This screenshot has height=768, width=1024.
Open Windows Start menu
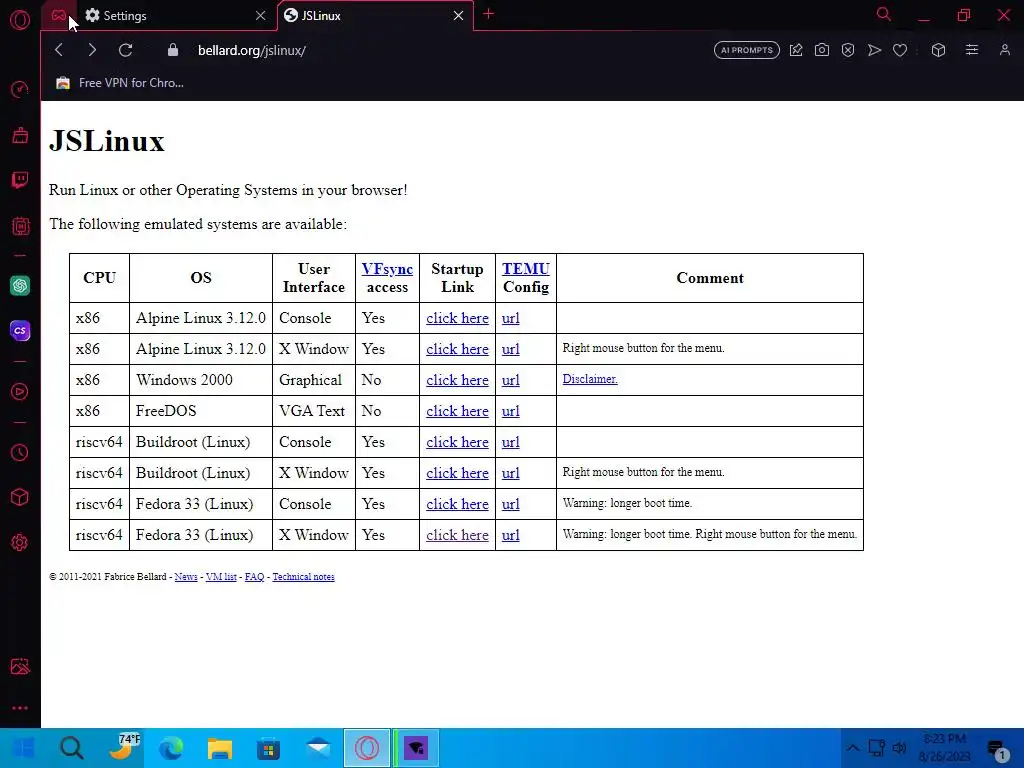24,748
